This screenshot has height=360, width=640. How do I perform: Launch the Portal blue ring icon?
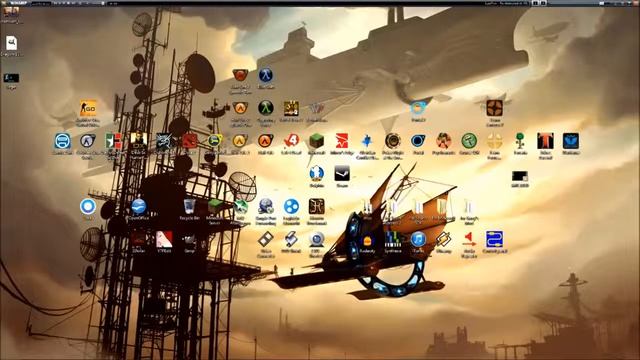[x=418, y=141]
